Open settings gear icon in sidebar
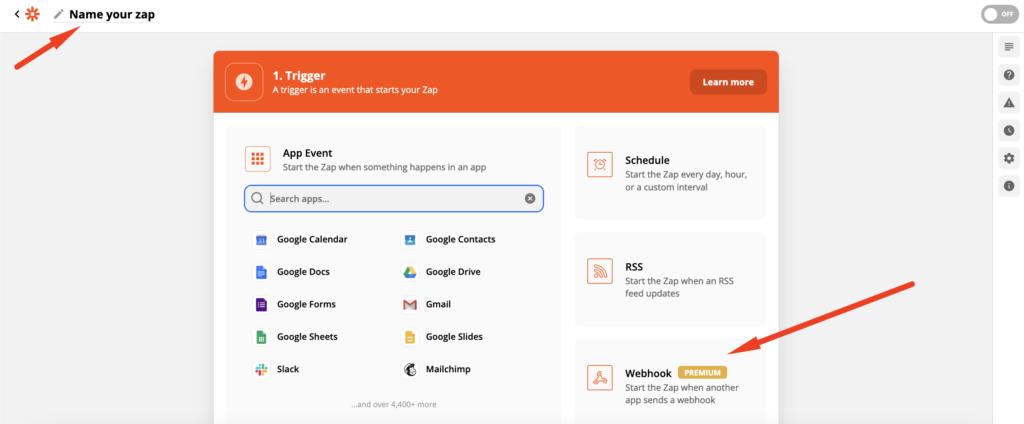 [x=1009, y=159]
